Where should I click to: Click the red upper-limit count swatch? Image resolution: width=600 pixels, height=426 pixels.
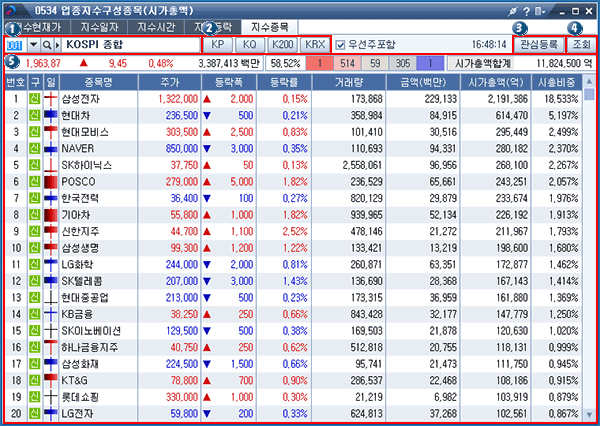tap(320, 63)
